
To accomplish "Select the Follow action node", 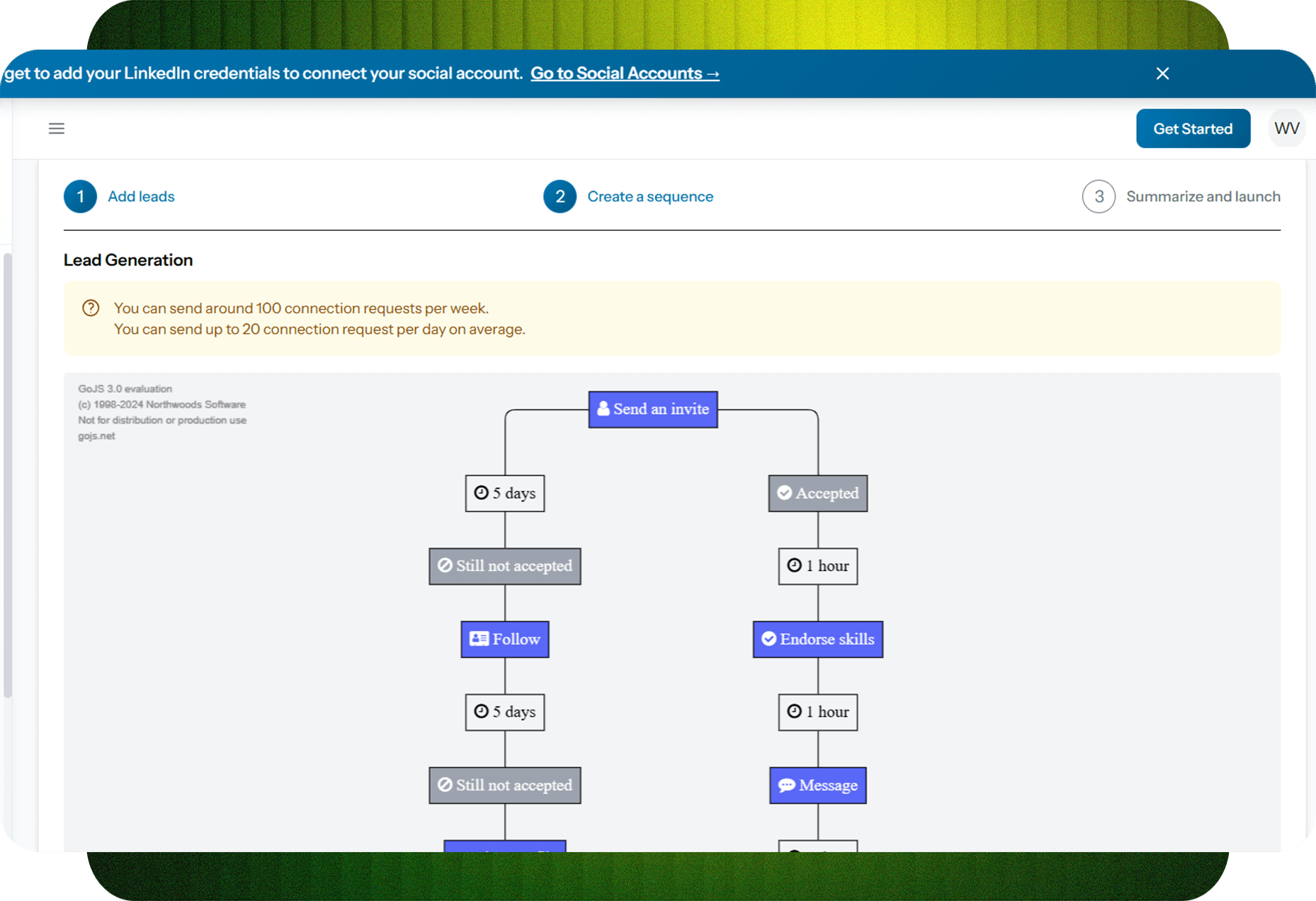I will pos(505,639).
